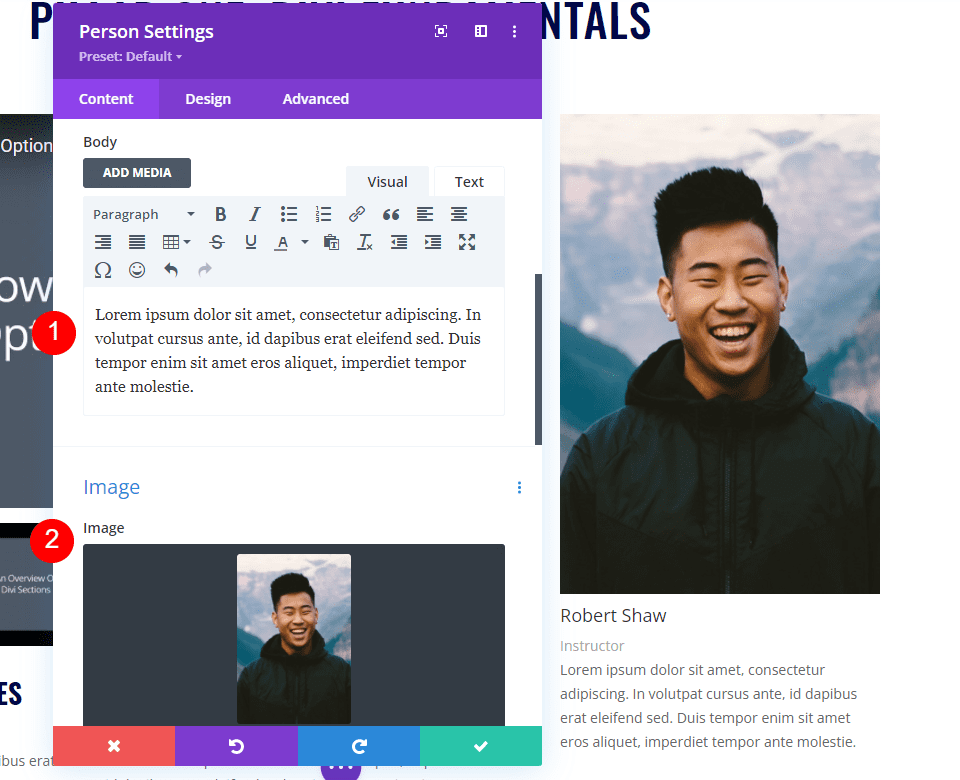Open the Preset: Default dropdown
The width and height of the screenshot is (960, 780).
point(130,57)
